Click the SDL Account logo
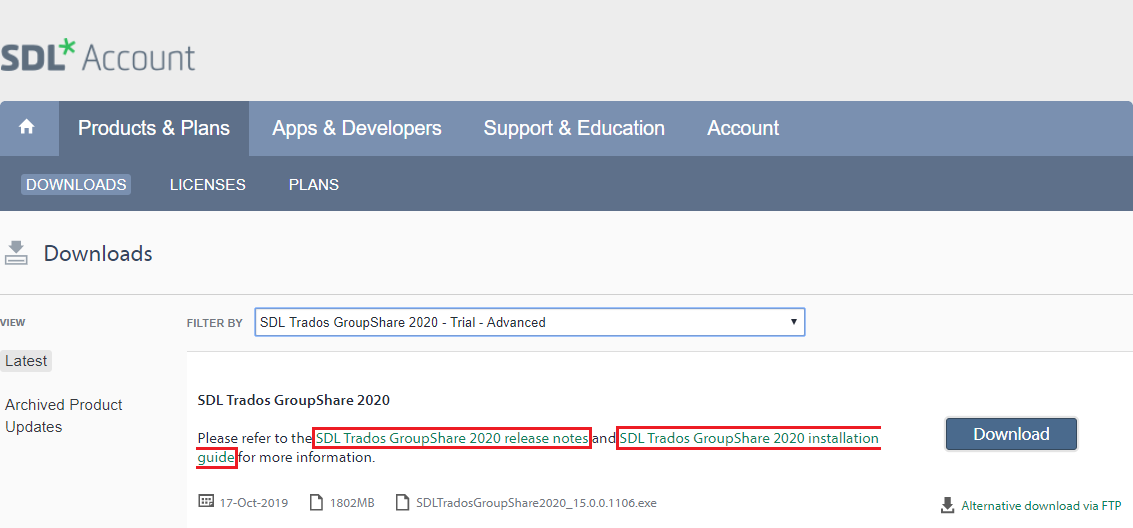Screen dimensions: 1133x528 click(98, 56)
